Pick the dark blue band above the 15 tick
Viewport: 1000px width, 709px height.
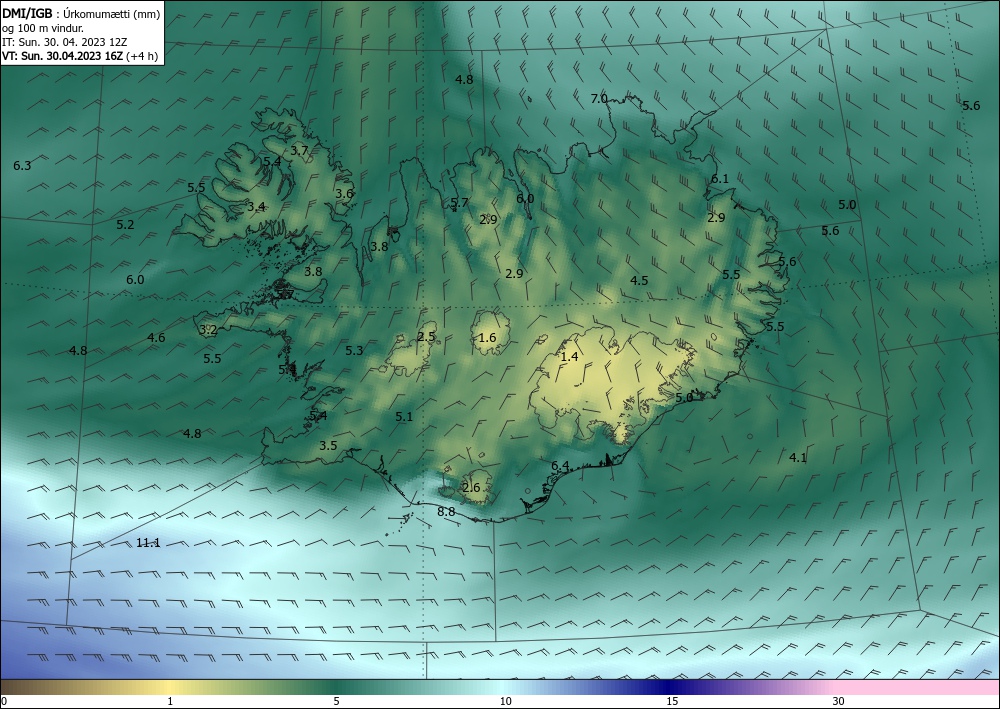[670, 687]
